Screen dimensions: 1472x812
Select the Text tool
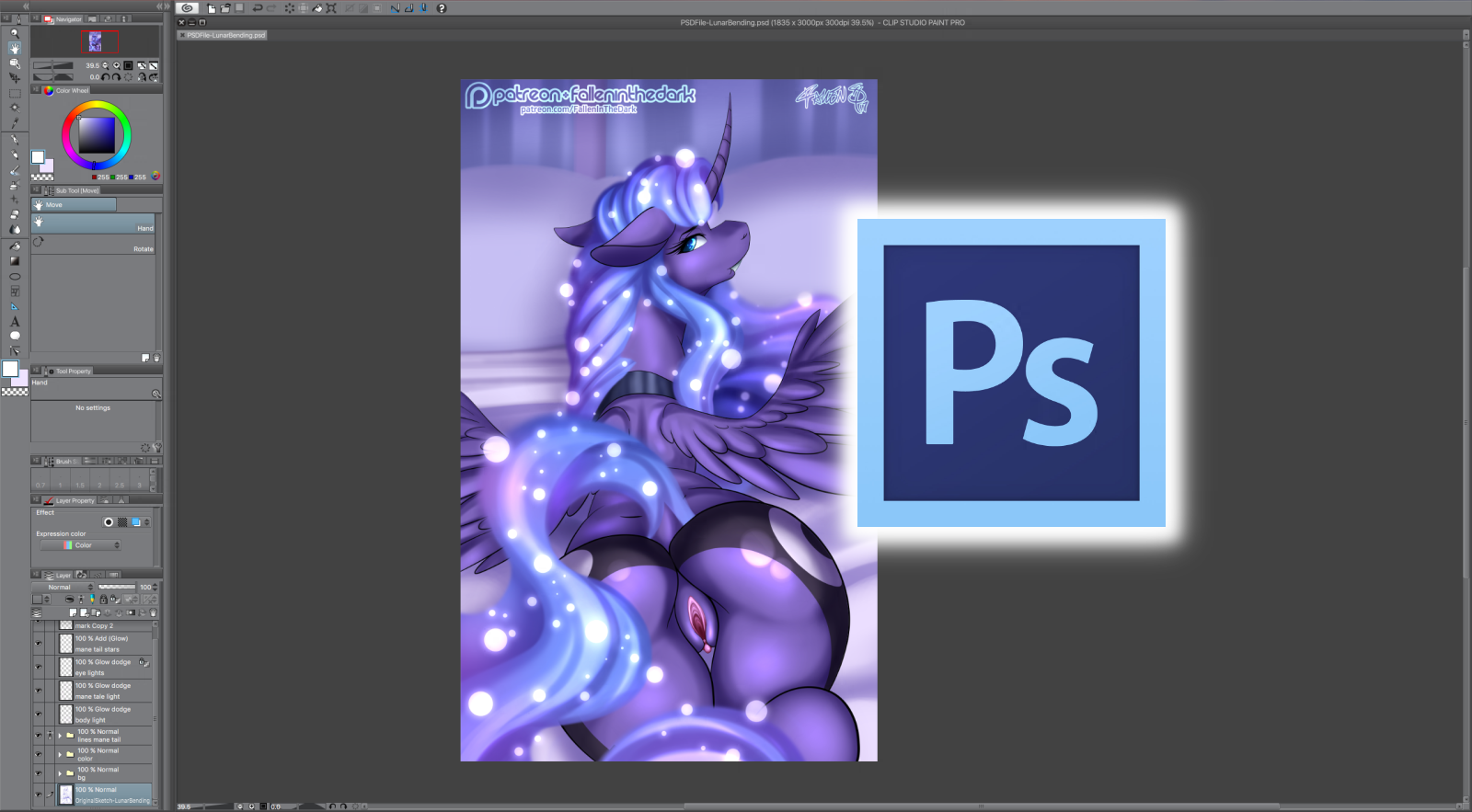(15, 321)
